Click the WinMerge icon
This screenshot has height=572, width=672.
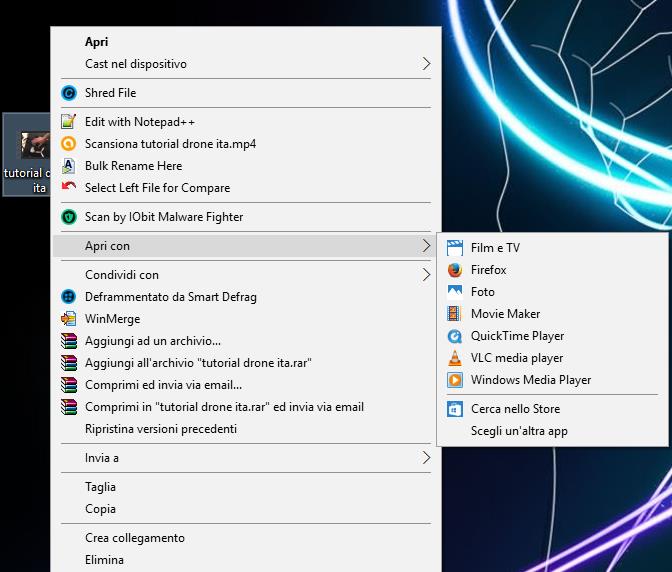coord(68,319)
